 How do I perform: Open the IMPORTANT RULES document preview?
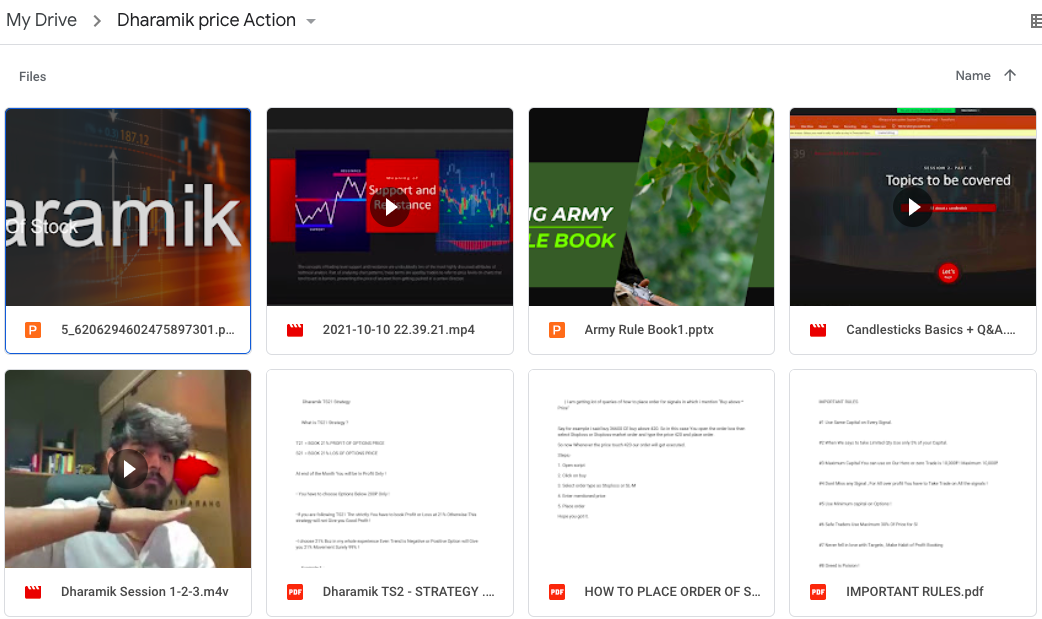tap(912, 468)
